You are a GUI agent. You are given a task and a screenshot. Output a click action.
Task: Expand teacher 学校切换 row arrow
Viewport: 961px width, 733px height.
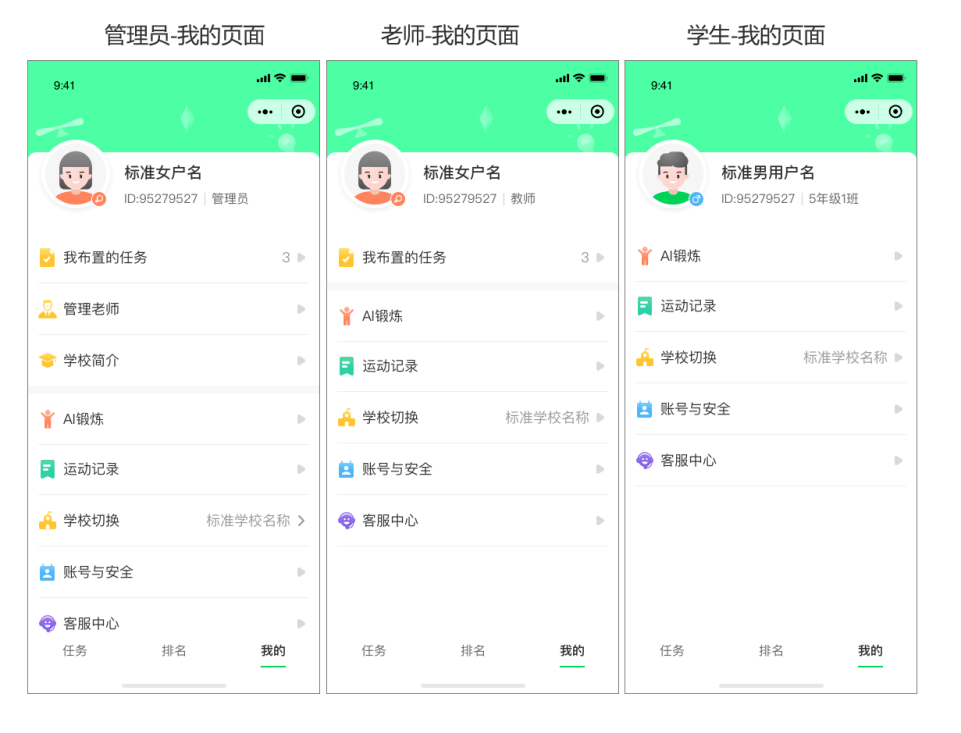point(601,418)
